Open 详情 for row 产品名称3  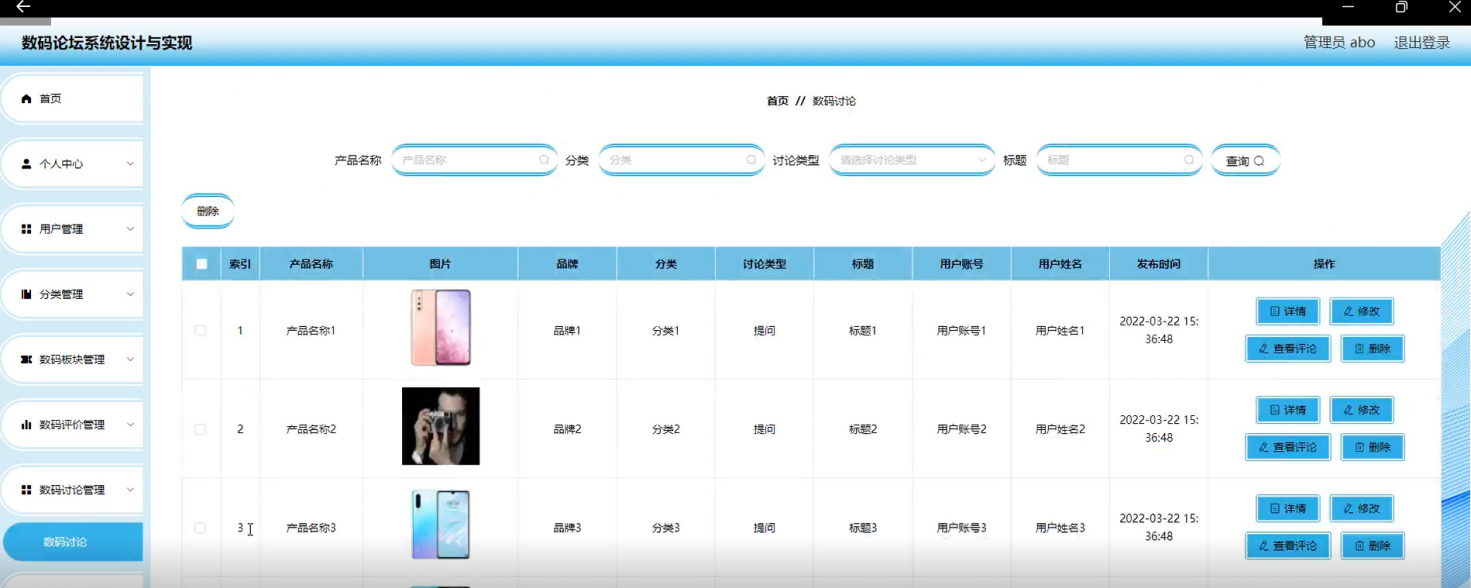pyautogui.click(x=1288, y=509)
